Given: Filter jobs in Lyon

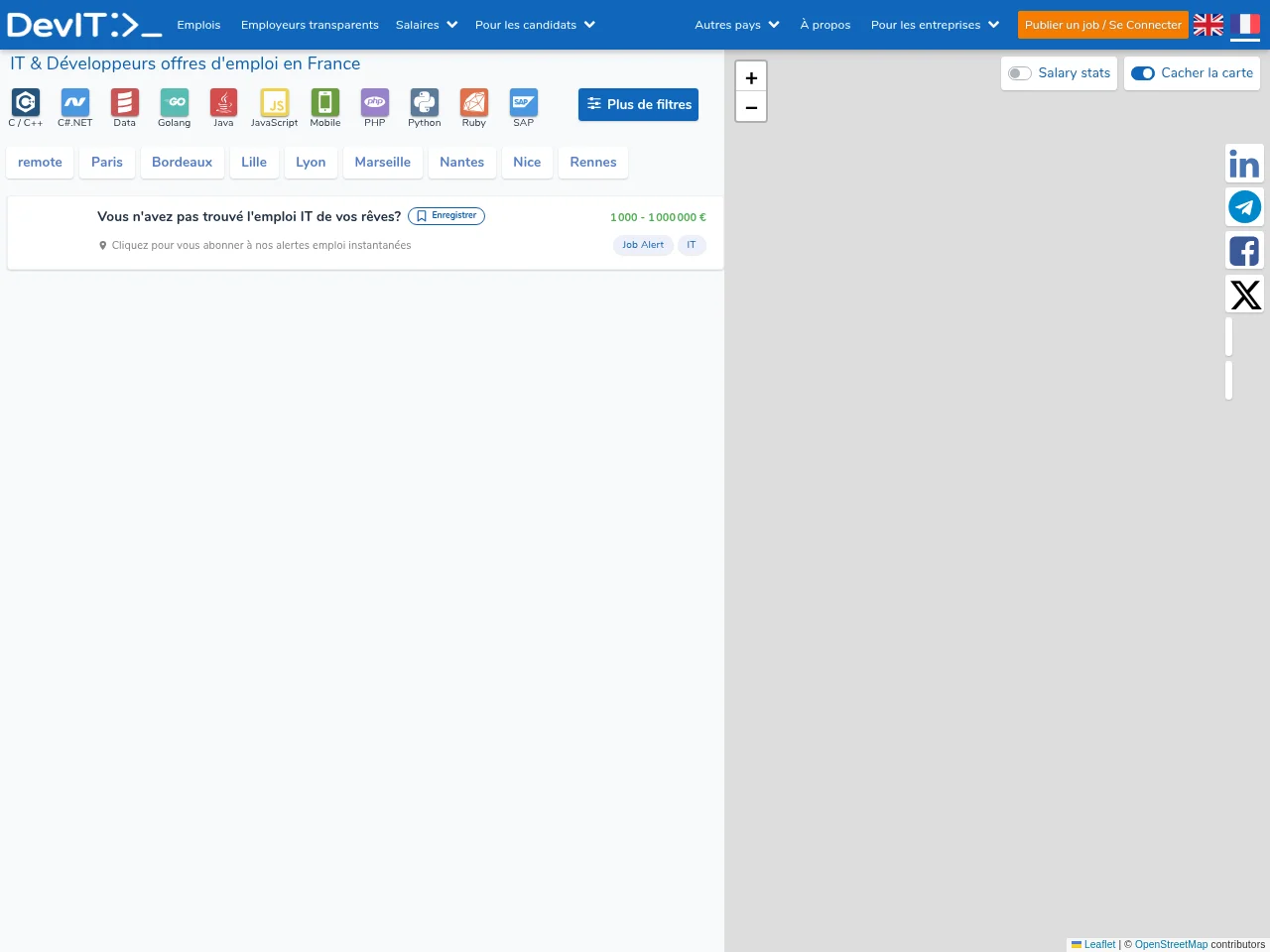Looking at the screenshot, I should (x=311, y=162).
